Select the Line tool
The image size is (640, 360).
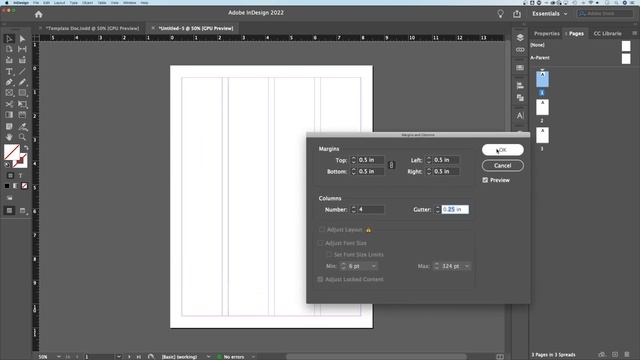click(22, 71)
